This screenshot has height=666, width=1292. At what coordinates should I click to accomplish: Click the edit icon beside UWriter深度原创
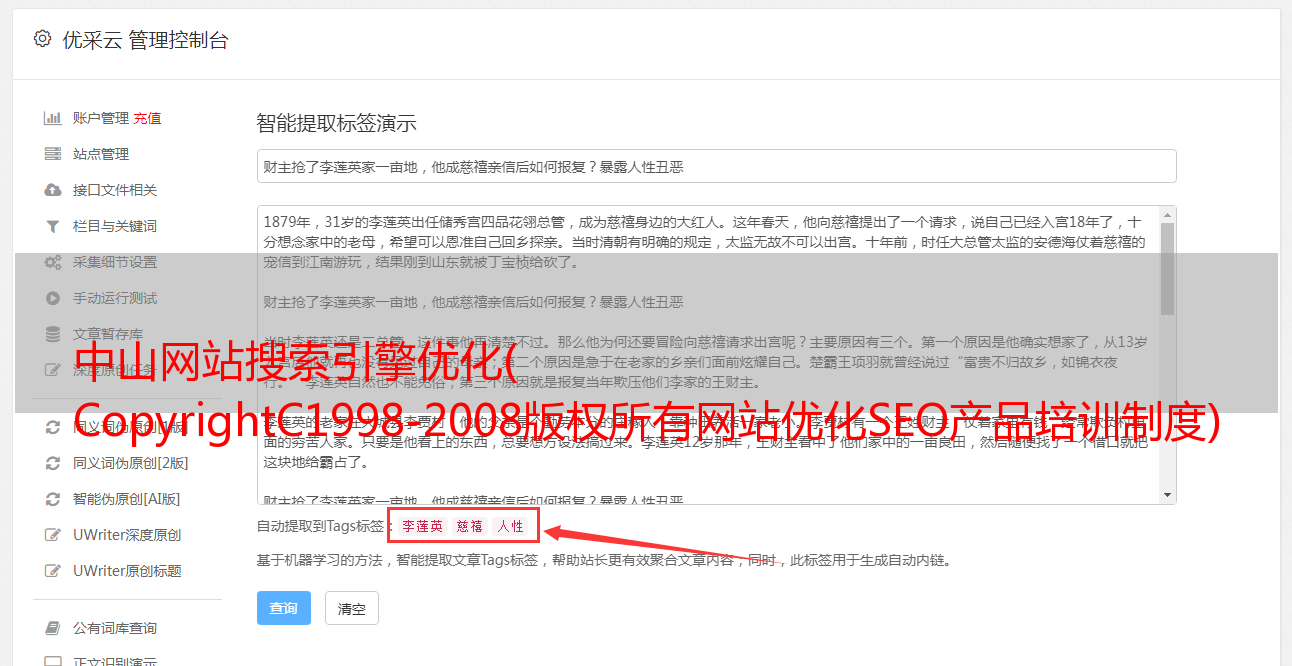tap(53, 535)
